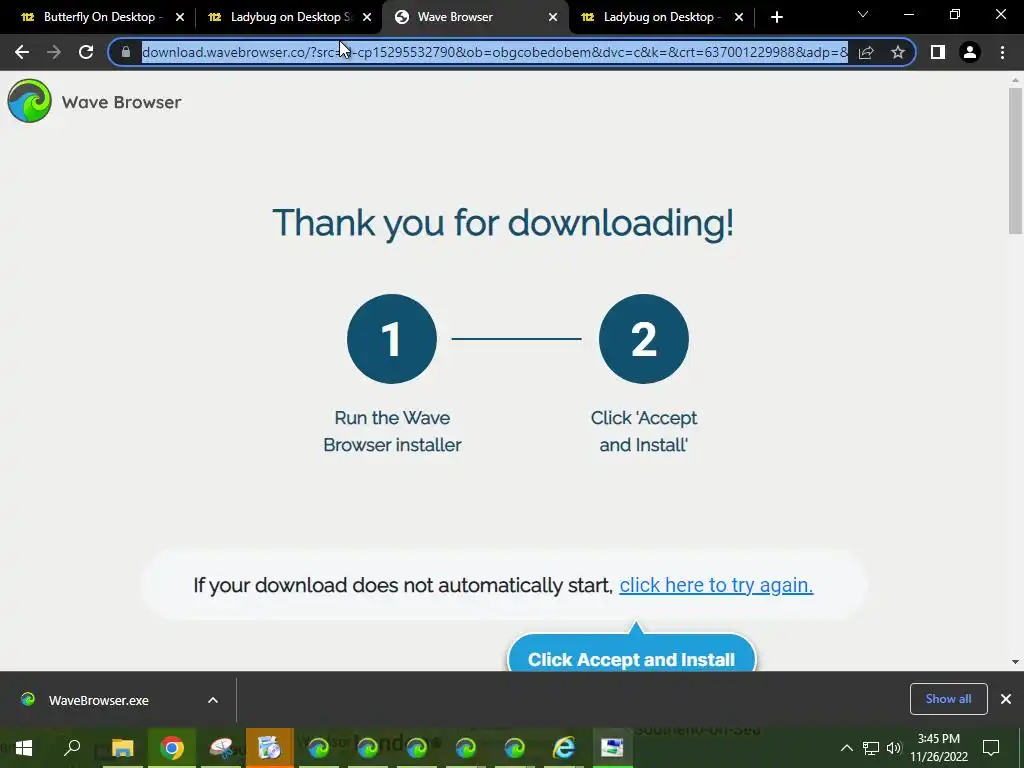Open the clock showing 3:45 PM
This screenshot has height=768, width=1024.
tap(938, 748)
